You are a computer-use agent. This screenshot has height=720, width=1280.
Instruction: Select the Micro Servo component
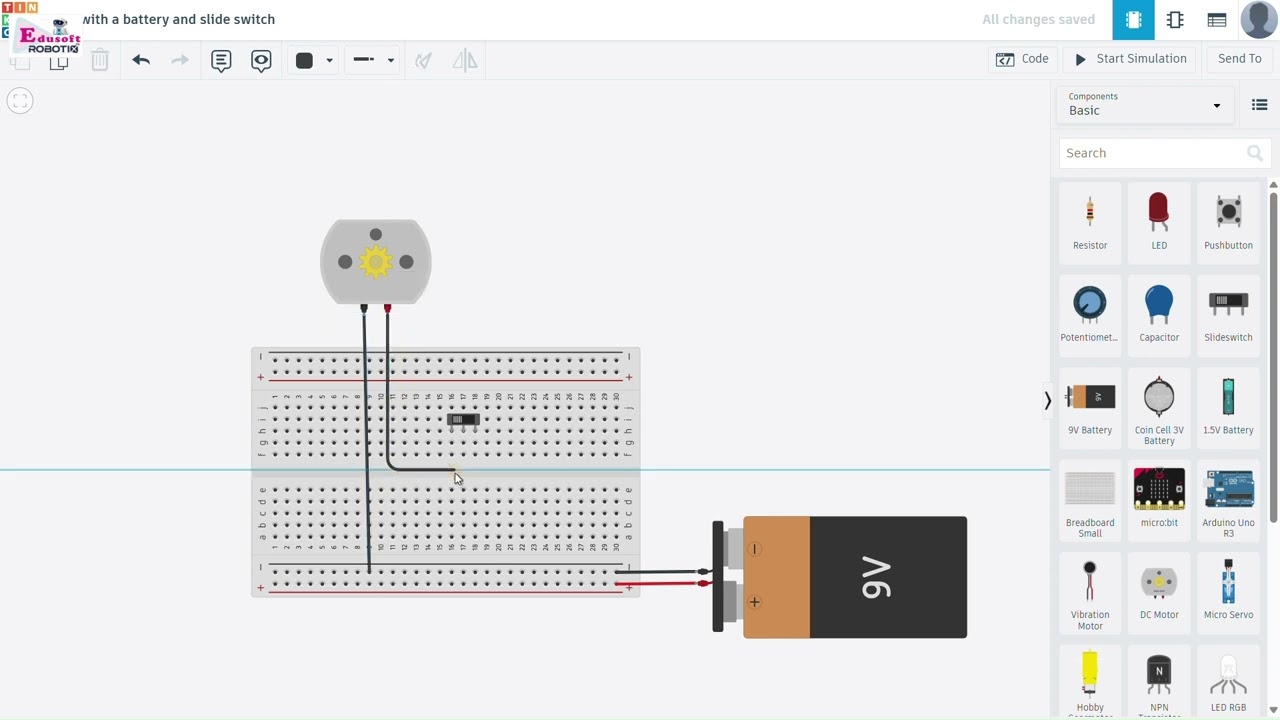[1228, 592]
